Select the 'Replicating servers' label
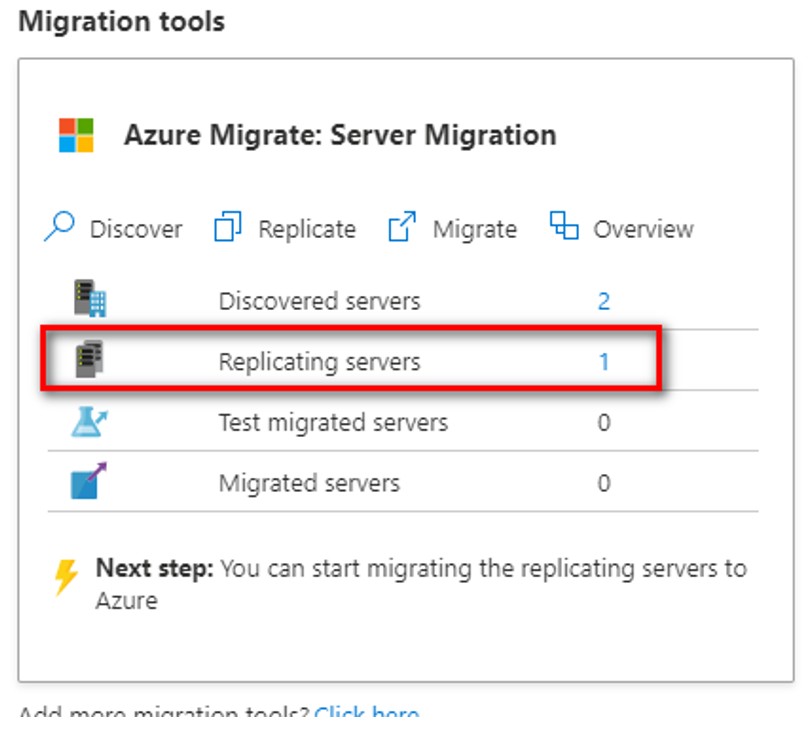Viewport: 810px width, 738px height. click(320, 362)
